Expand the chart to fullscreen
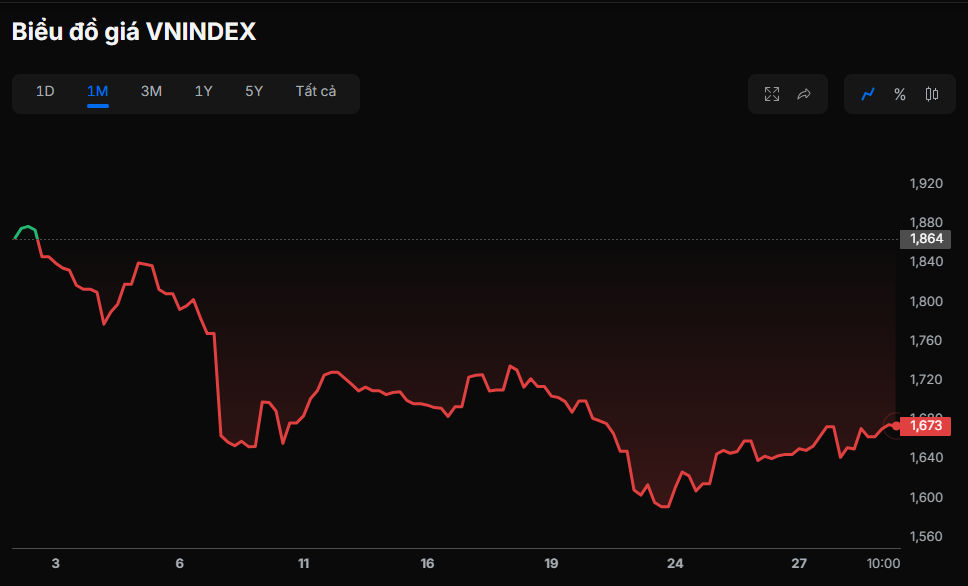This screenshot has height=586, width=968. (771, 93)
